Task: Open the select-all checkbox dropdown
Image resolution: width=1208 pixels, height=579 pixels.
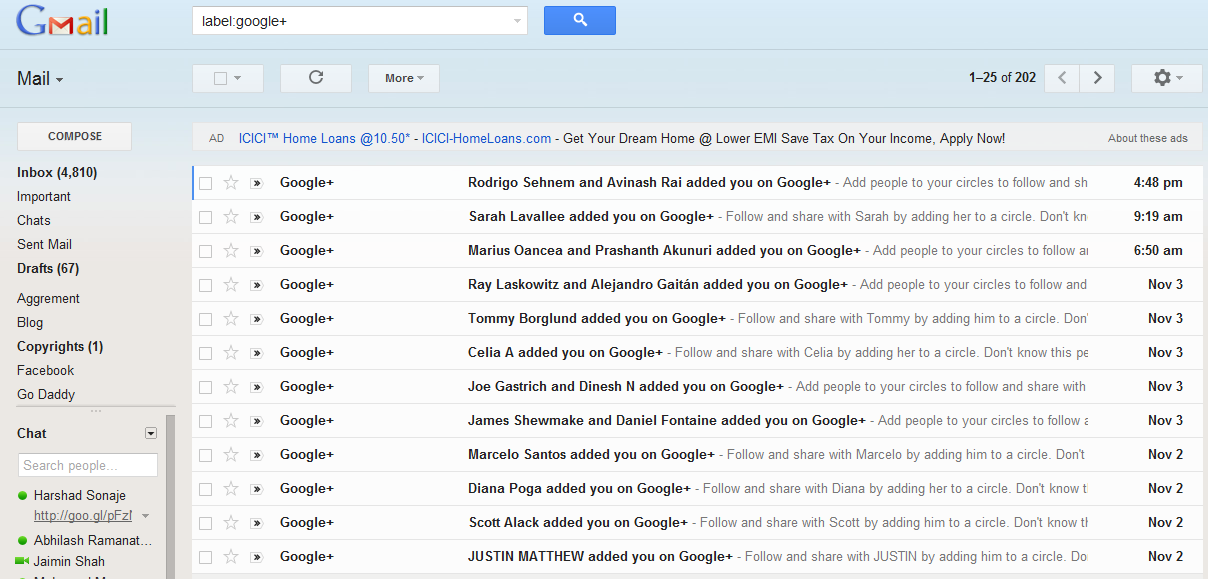Action: click(240, 77)
